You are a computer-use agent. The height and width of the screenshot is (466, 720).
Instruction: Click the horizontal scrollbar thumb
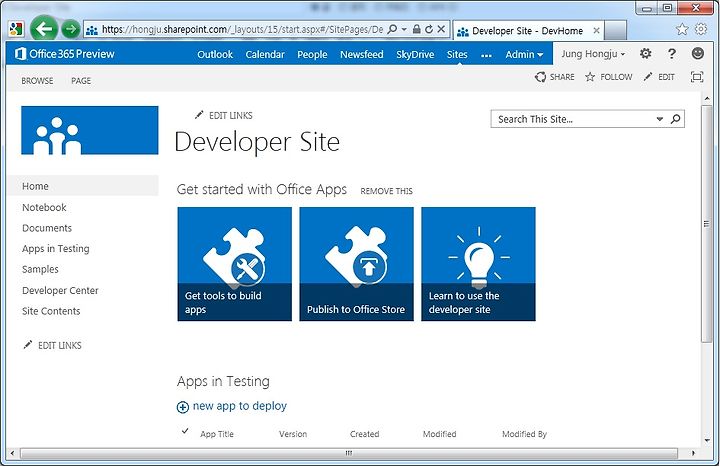349,454
